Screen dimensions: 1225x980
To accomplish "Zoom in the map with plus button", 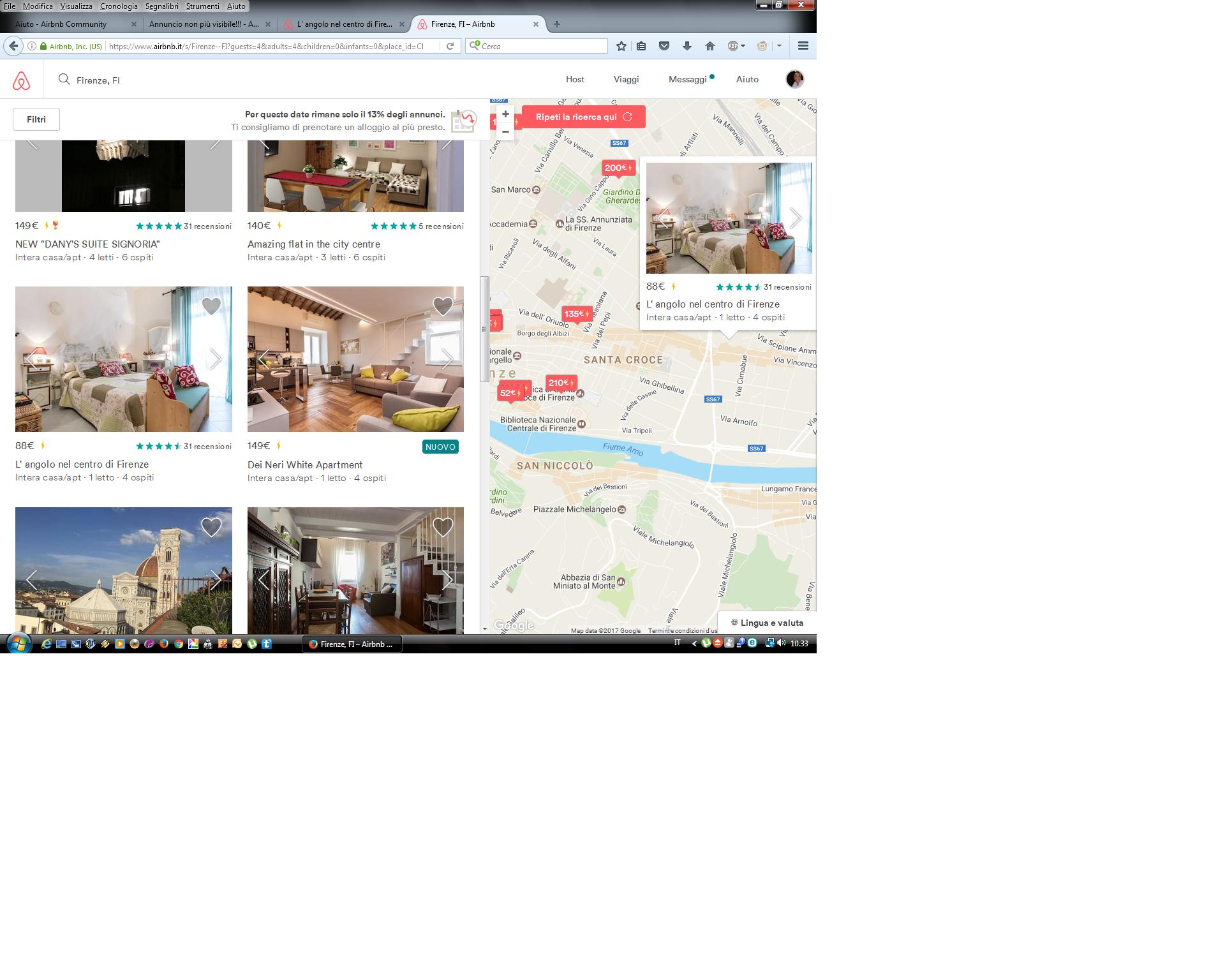I will (x=505, y=114).
